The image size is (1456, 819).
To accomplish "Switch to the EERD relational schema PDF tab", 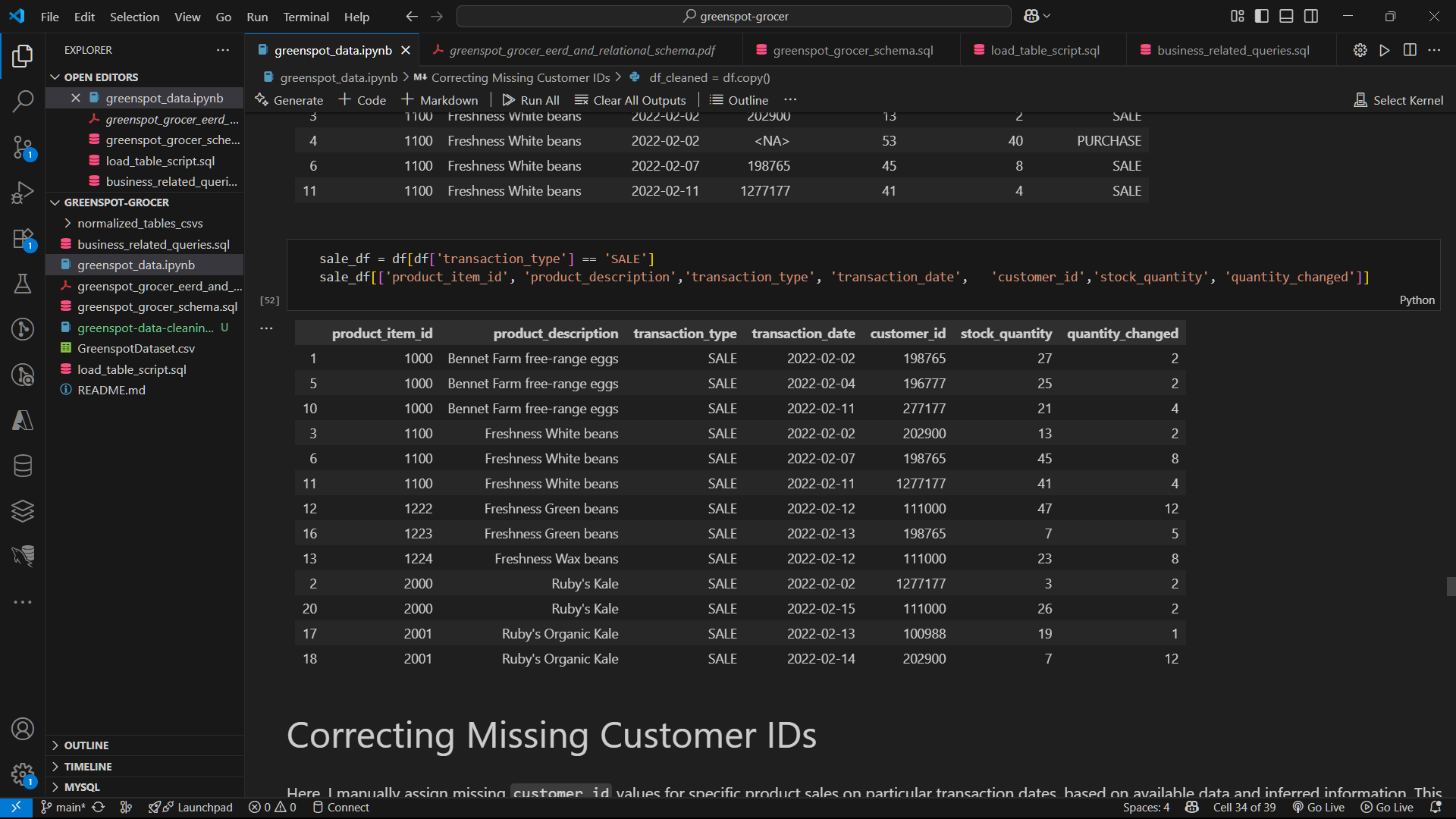I will [x=582, y=50].
